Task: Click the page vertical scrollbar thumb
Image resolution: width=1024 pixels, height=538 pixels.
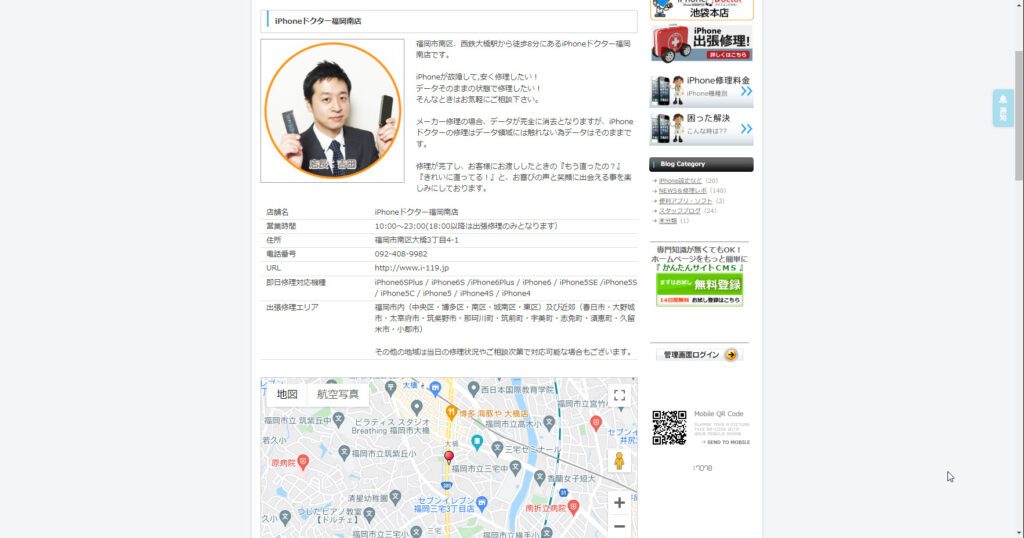Action: pyautogui.click(x=1019, y=115)
